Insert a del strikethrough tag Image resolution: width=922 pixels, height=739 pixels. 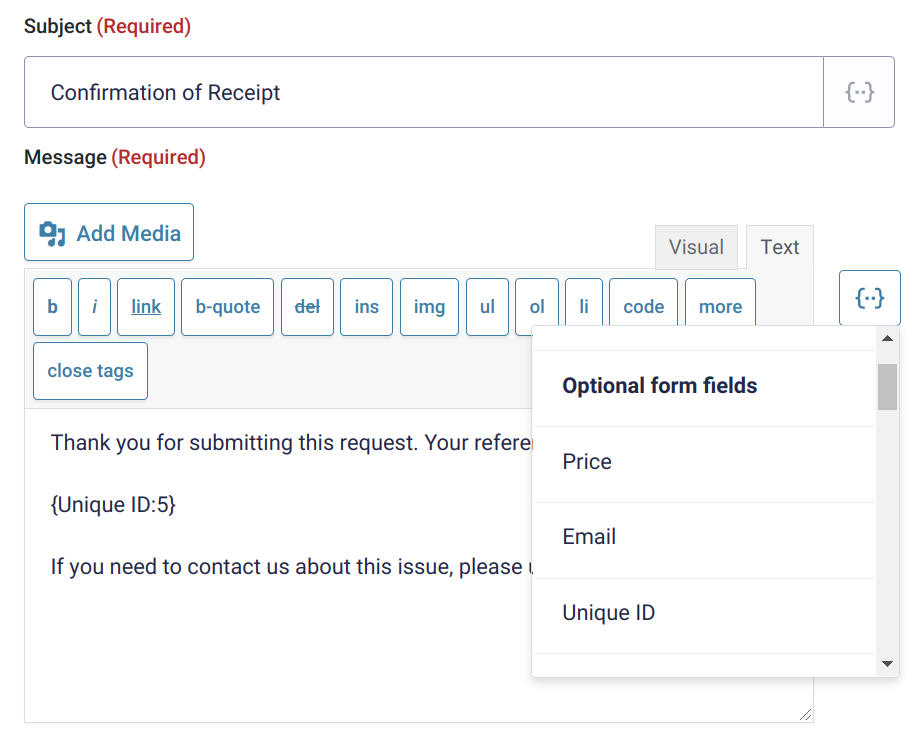pyautogui.click(x=307, y=307)
